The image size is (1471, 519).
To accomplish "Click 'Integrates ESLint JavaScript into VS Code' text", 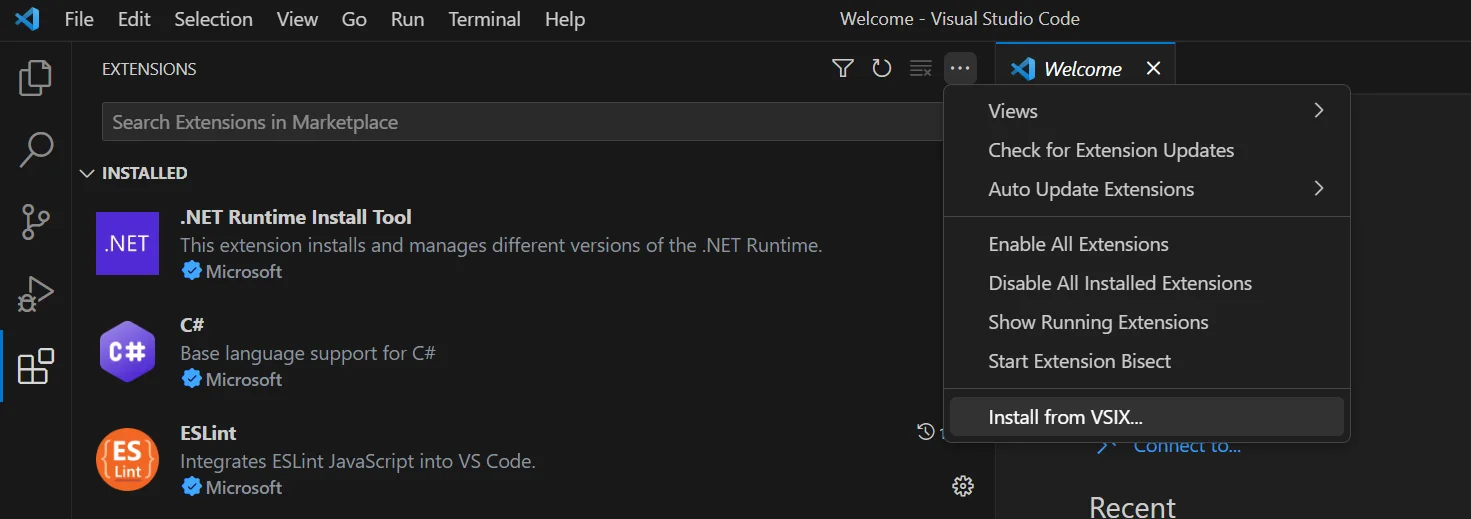I will pyautogui.click(x=358, y=461).
